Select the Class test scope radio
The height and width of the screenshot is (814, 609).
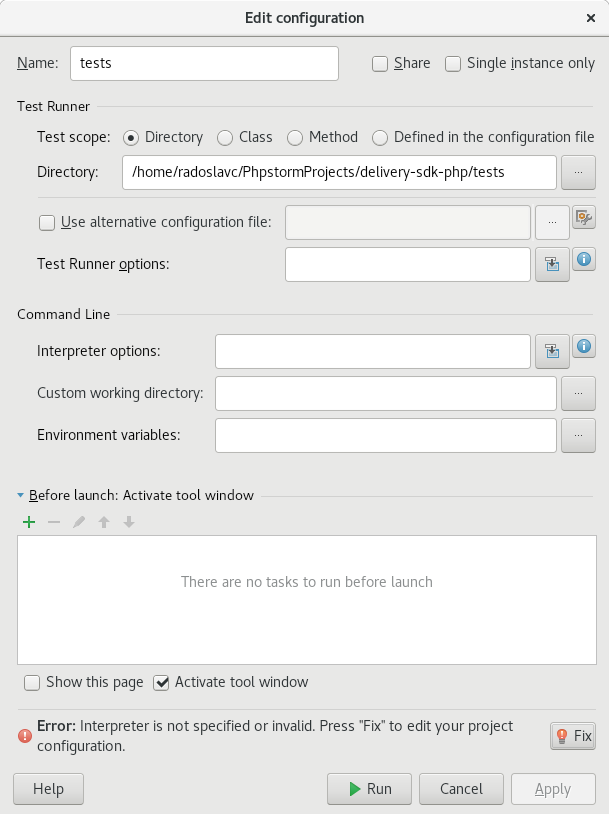(x=225, y=138)
